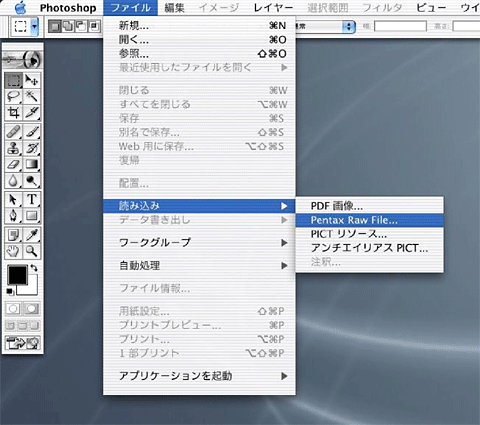The width and height of the screenshot is (480, 425).
Task: Expand the 読み込み submenu
Action: 199,206
